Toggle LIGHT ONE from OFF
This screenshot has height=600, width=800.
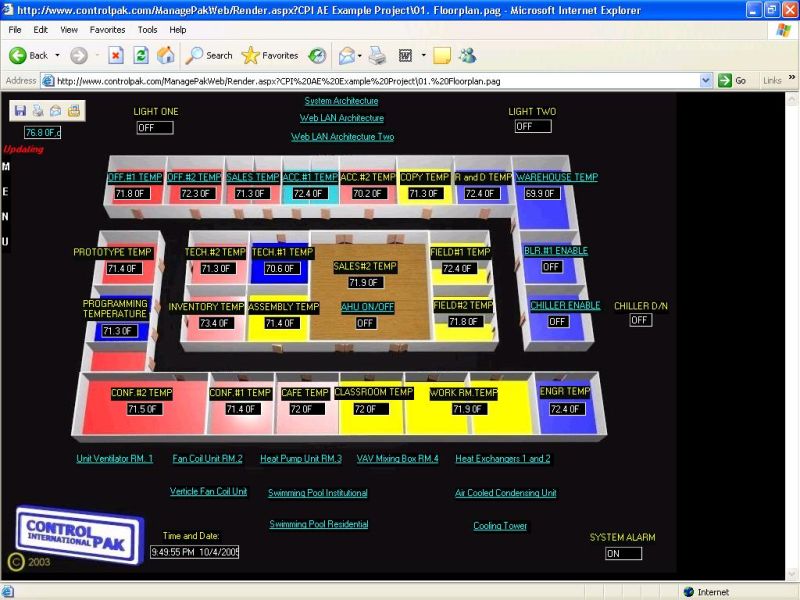click(x=154, y=126)
